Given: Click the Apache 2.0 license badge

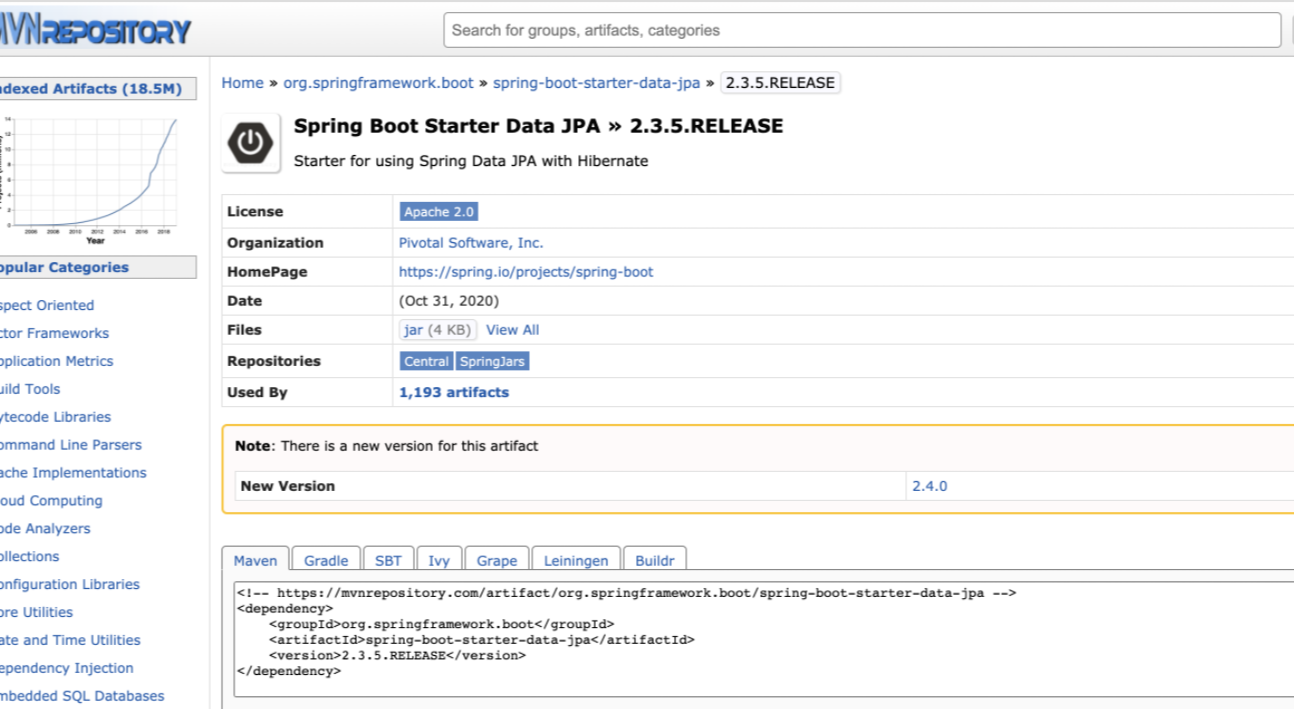Looking at the screenshot, I should (x=439, y=212).
